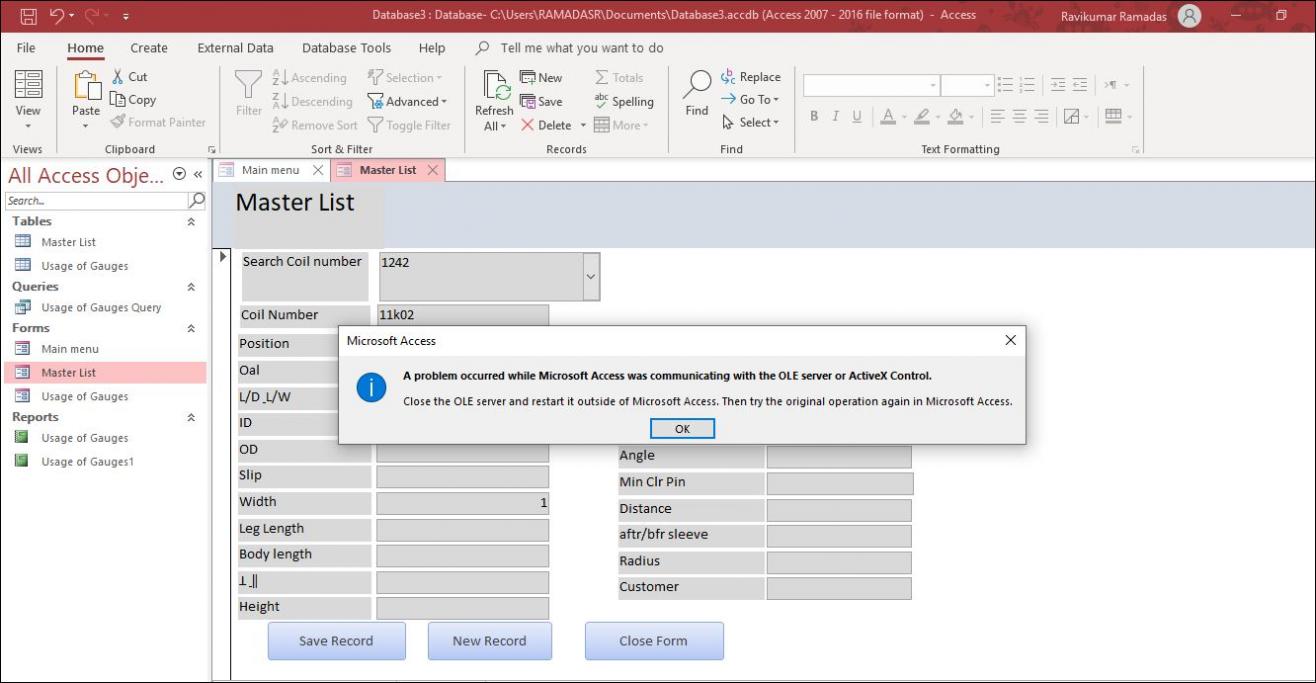Sort Descending in Sort & Filter
Viewport: 1316px width, 683px height.
coord(312,102)
